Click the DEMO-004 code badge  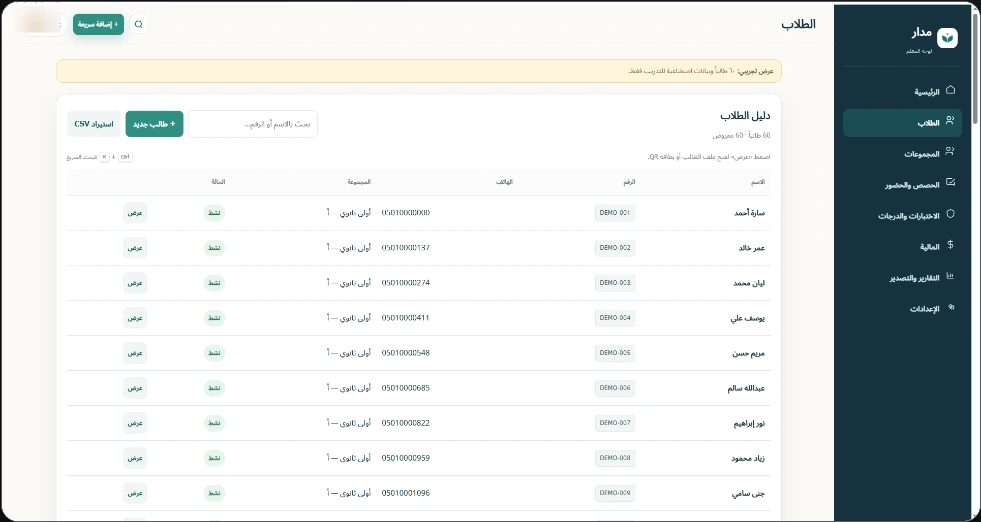pos(615,318)
